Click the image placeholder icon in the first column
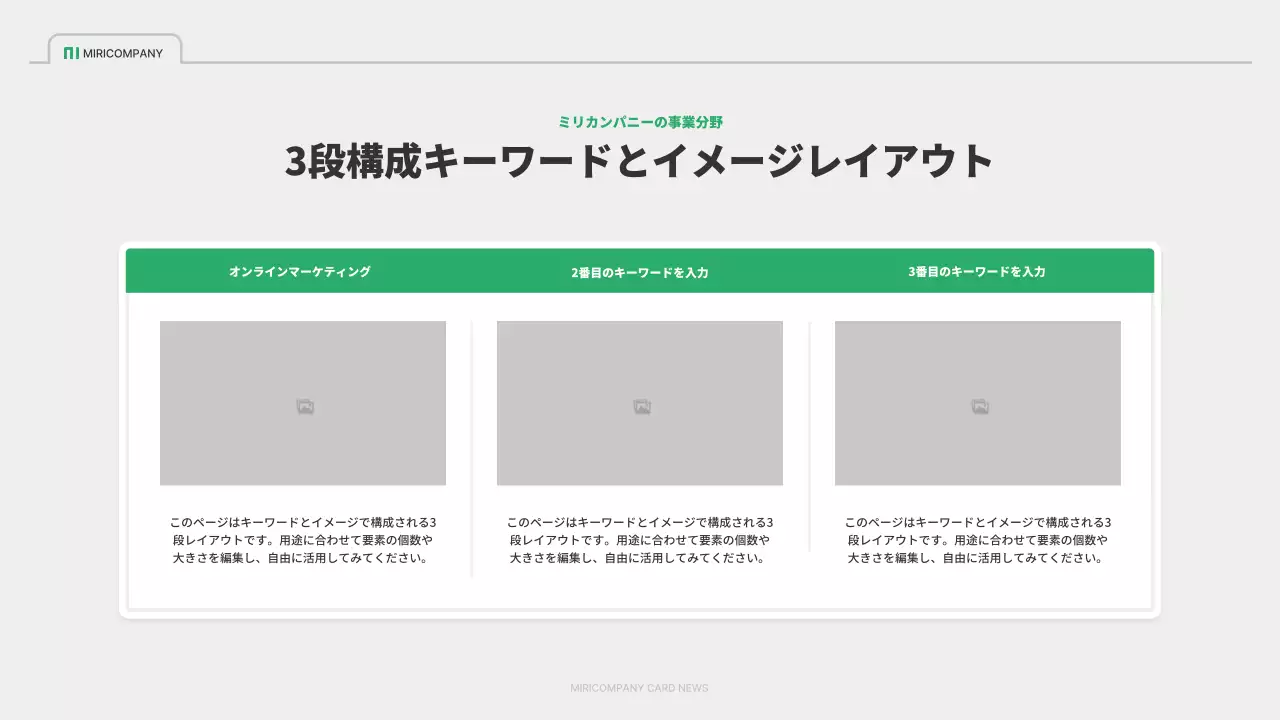1280x720 pixels. (x=303, y=405)
